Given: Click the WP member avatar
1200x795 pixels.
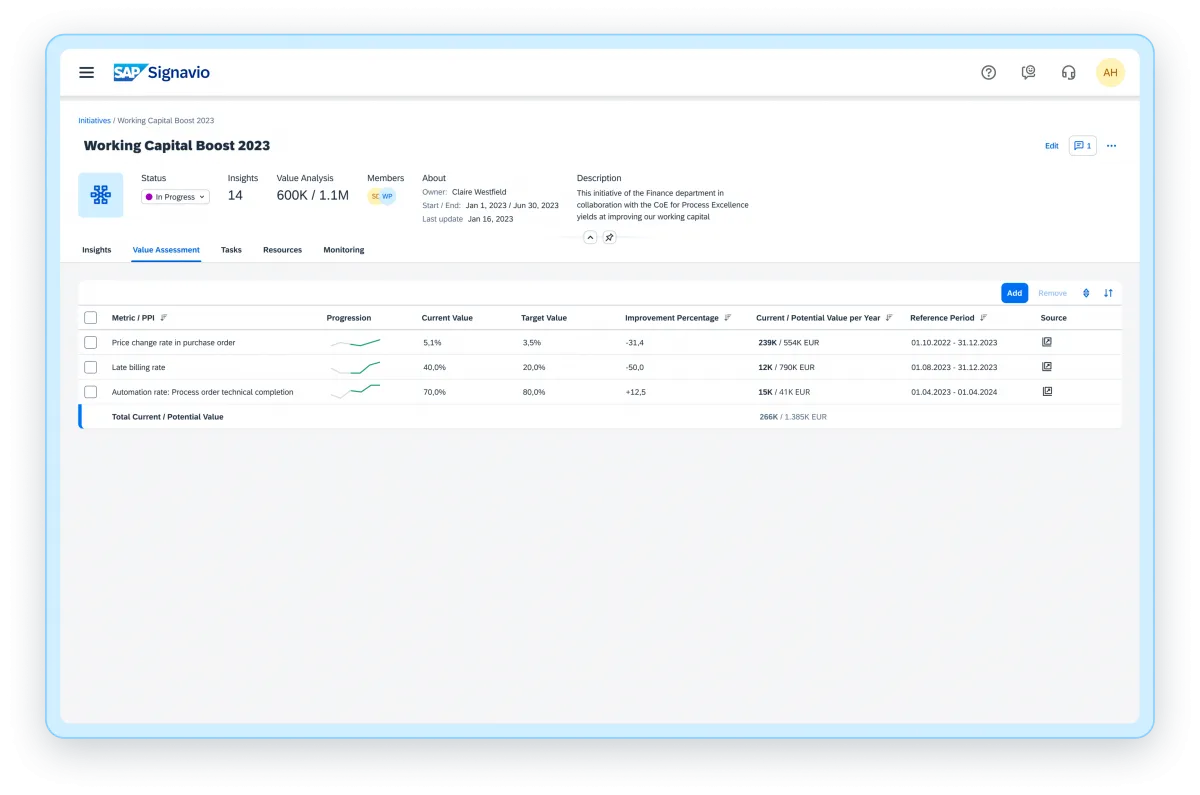Looking at the screenshot, I should (388, 196).
